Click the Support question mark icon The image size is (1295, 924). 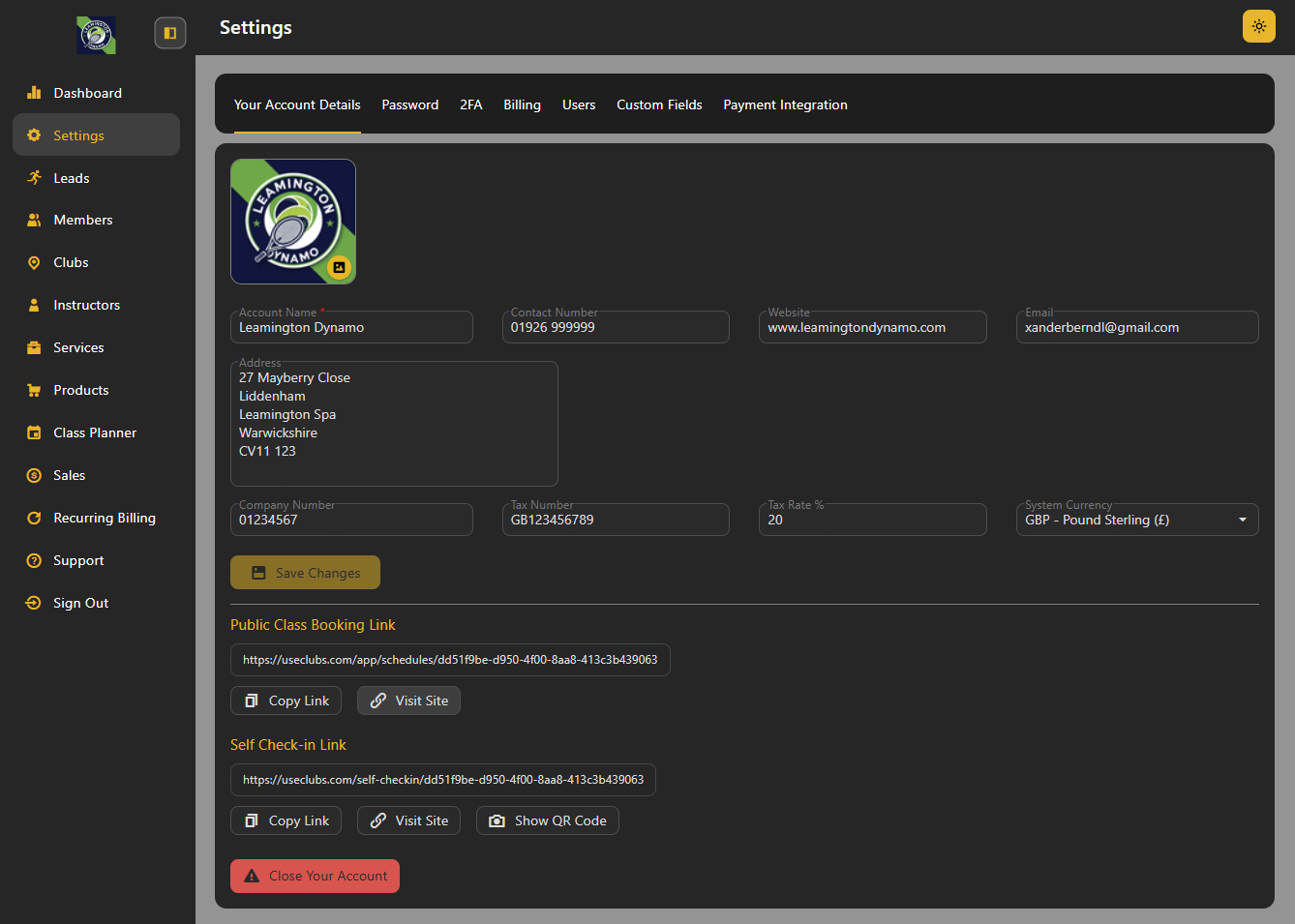34,561
